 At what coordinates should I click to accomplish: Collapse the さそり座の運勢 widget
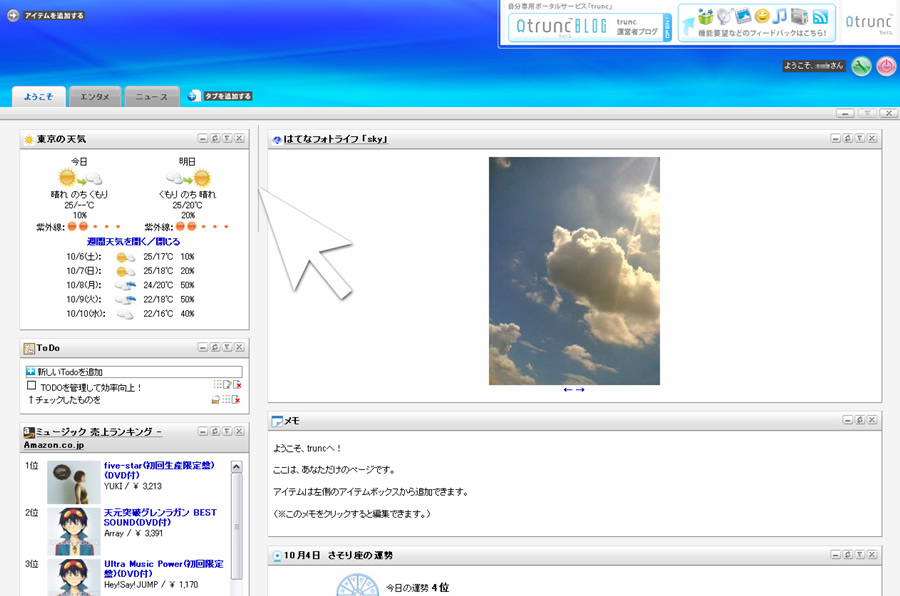(836, 555)
